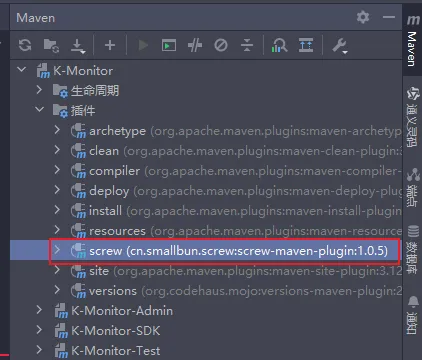Reload all Maven projects
Screen dimensions: 422x360
tap(25, 45)
